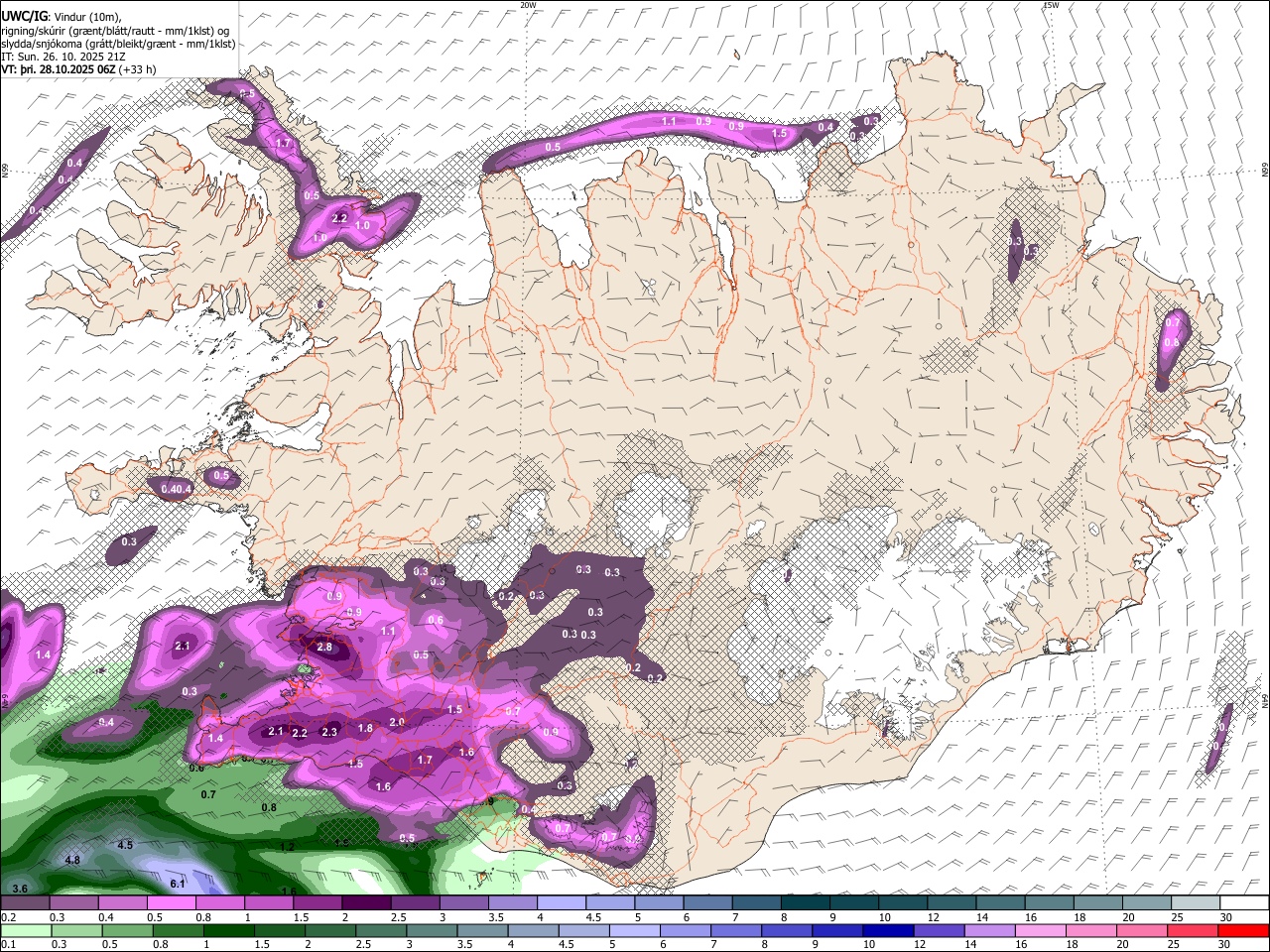
Task: Click the 4.8 rain value offshore
Action: [x=71, y=860]
